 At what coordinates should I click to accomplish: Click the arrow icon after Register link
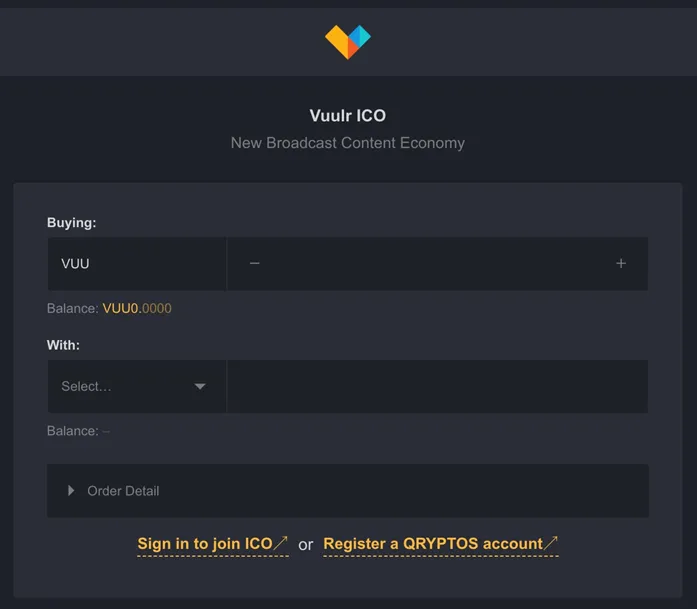(x=551, y=543)
